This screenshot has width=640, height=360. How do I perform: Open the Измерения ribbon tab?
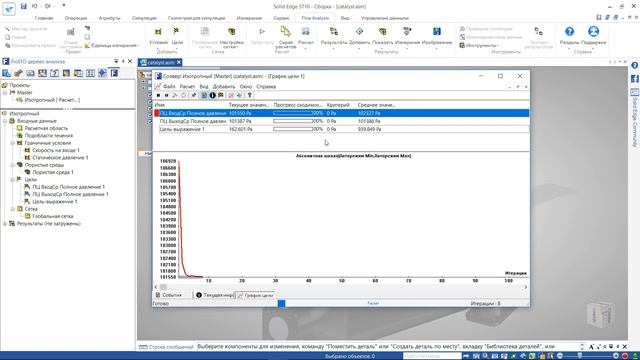click(x=249, y=18)
